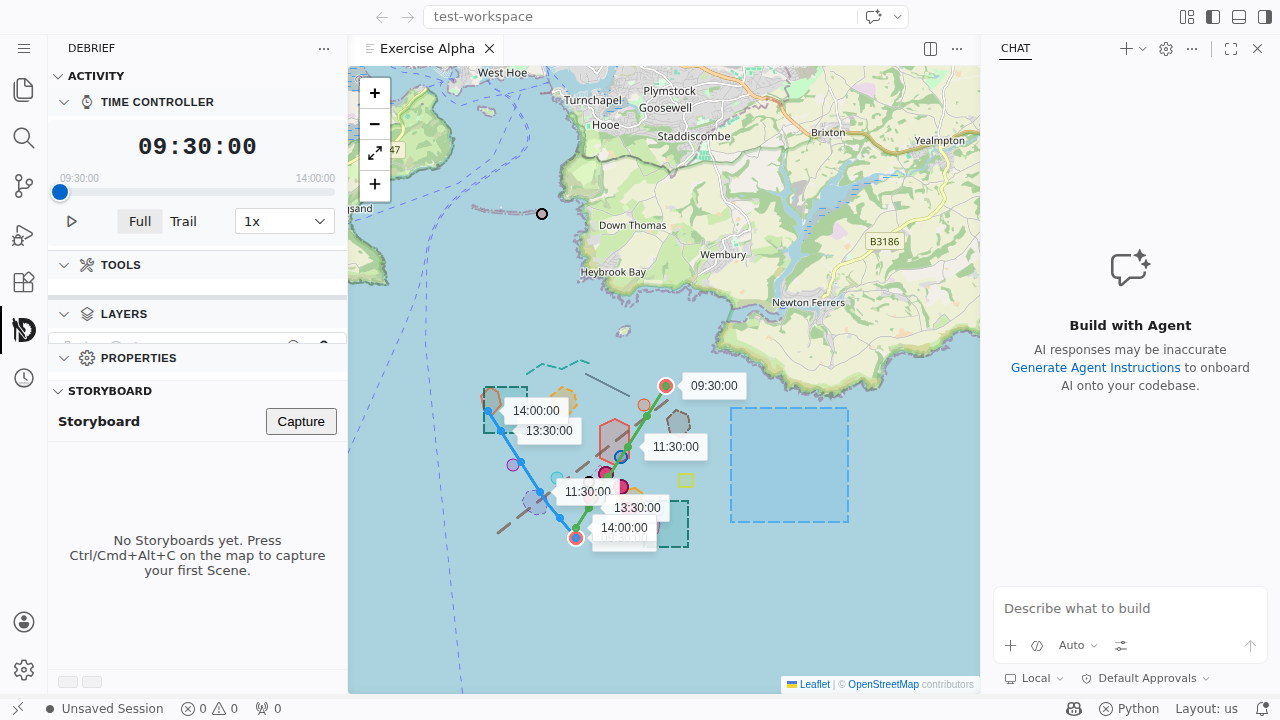Open the Search view icon
The width and height of the screenshot is (1280, 720).
pos(24,138)
